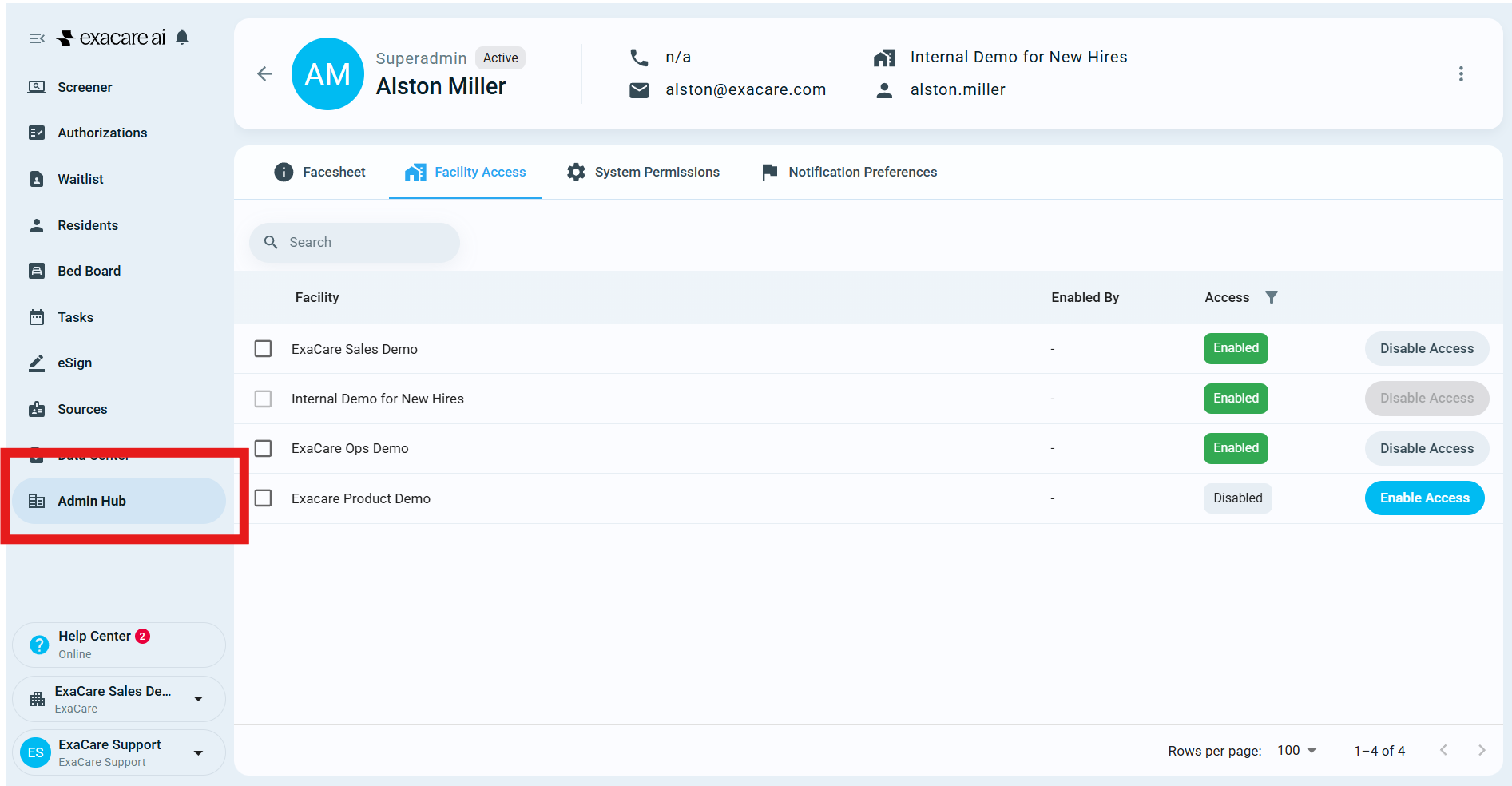Go back with the arrow icon
The height and width of the screenshot is (786, 1512).
click(265, 74)
